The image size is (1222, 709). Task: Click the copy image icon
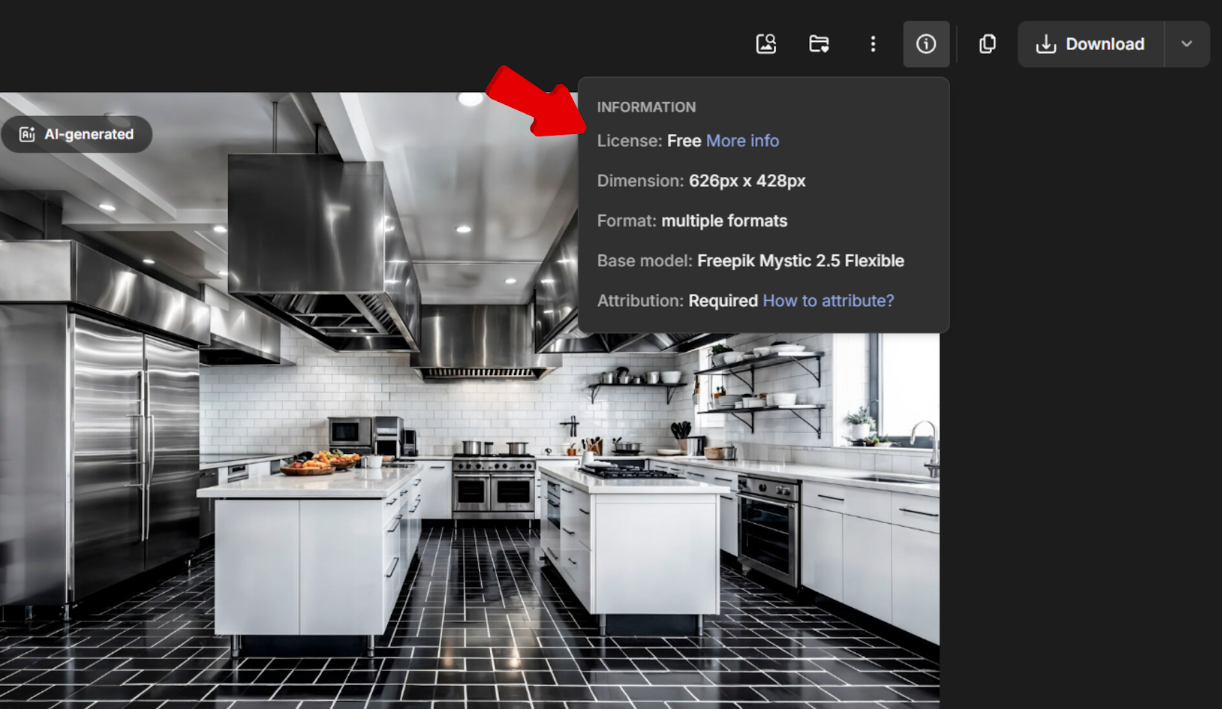point(987,44)
